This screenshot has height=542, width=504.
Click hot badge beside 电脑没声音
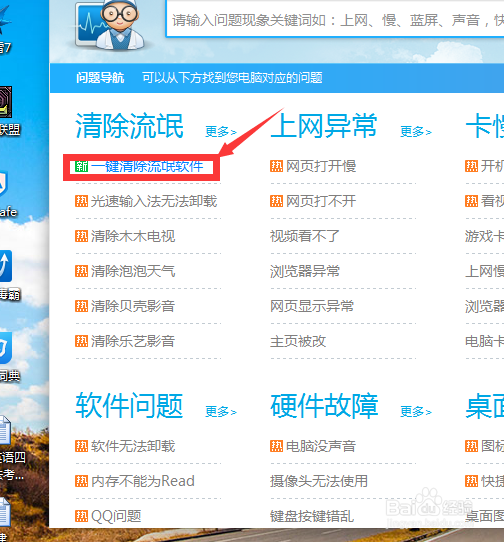[x=277, y=446]
